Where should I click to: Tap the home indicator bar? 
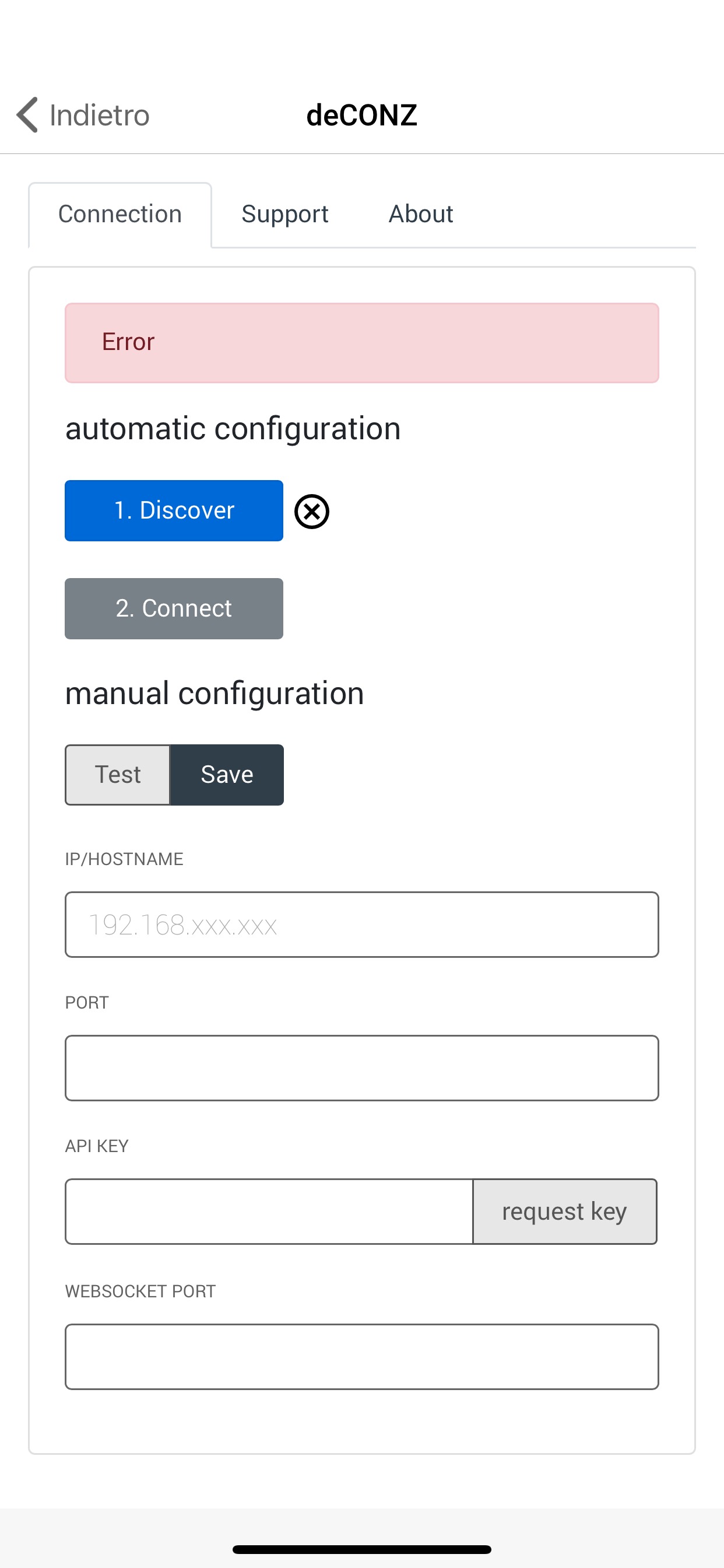coord(361,1549)
